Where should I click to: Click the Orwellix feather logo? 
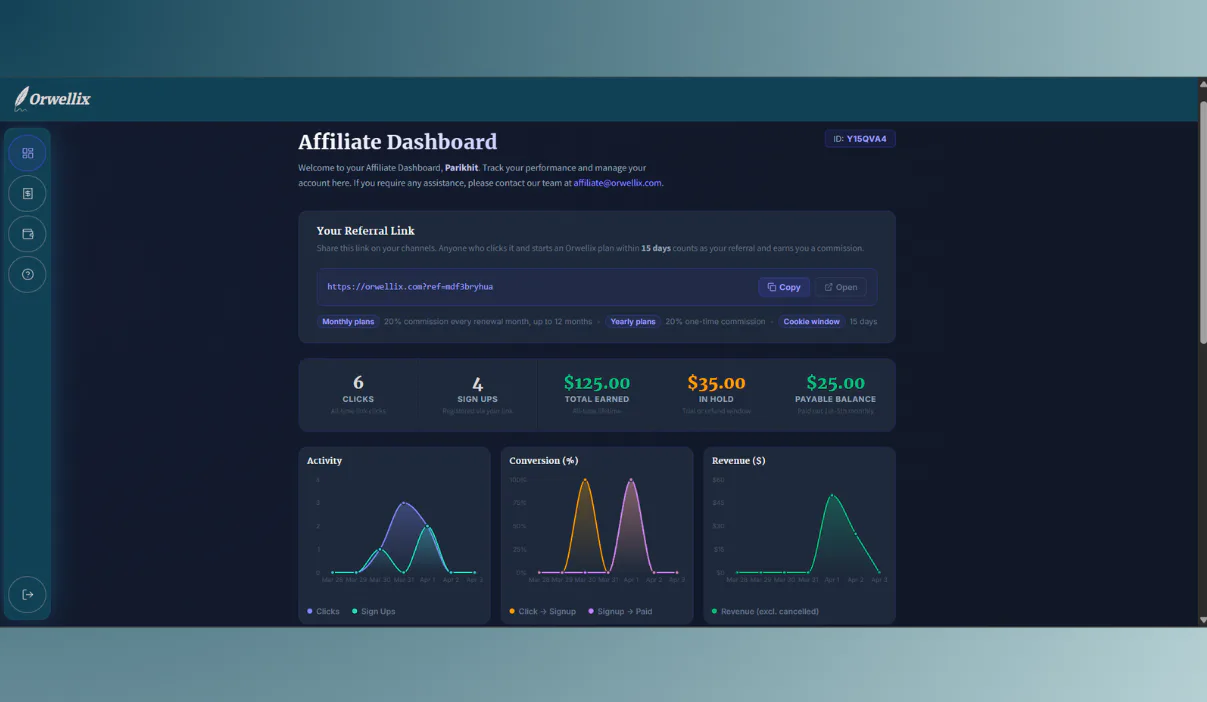point(52,98)
